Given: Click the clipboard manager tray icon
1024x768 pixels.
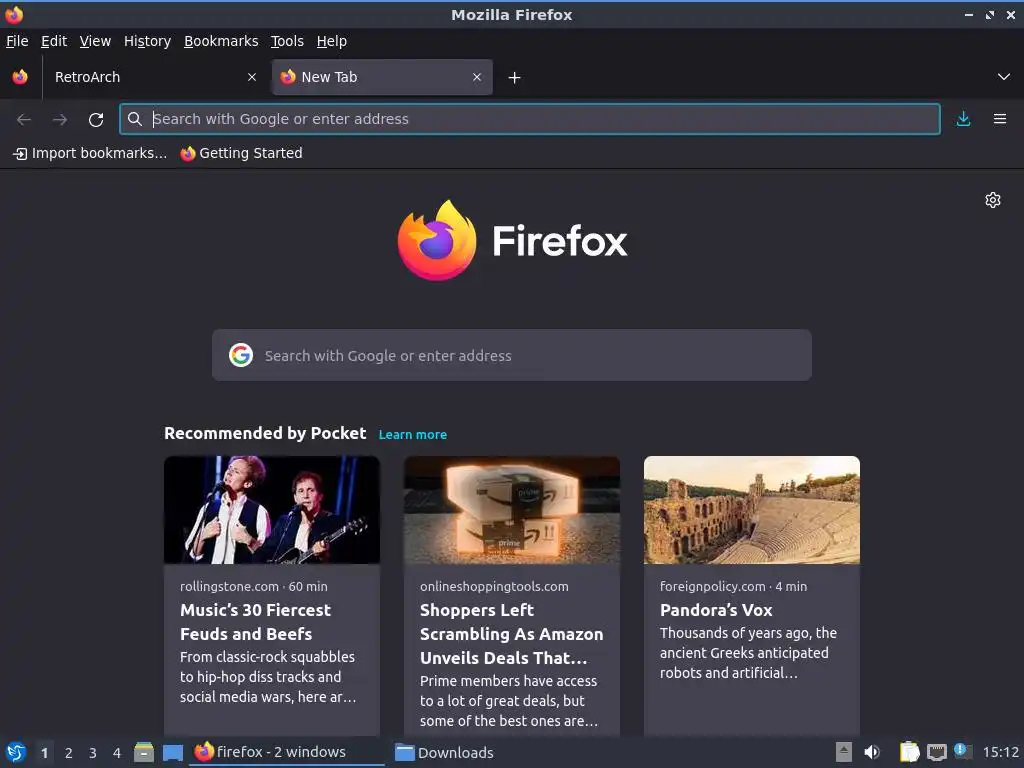Looking at the screenshot, I should point(909,752).
